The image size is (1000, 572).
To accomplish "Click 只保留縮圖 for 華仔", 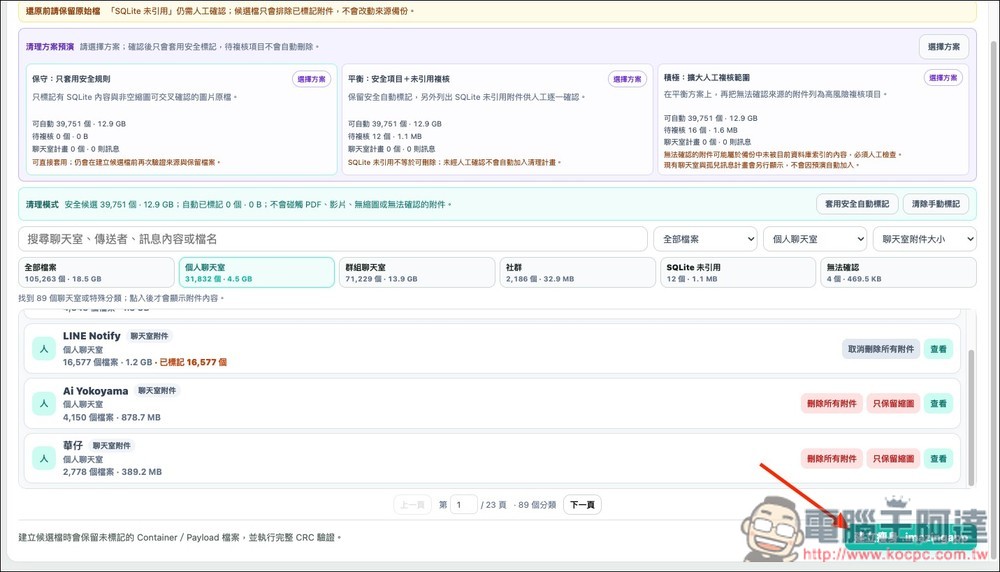I will 893,458.
